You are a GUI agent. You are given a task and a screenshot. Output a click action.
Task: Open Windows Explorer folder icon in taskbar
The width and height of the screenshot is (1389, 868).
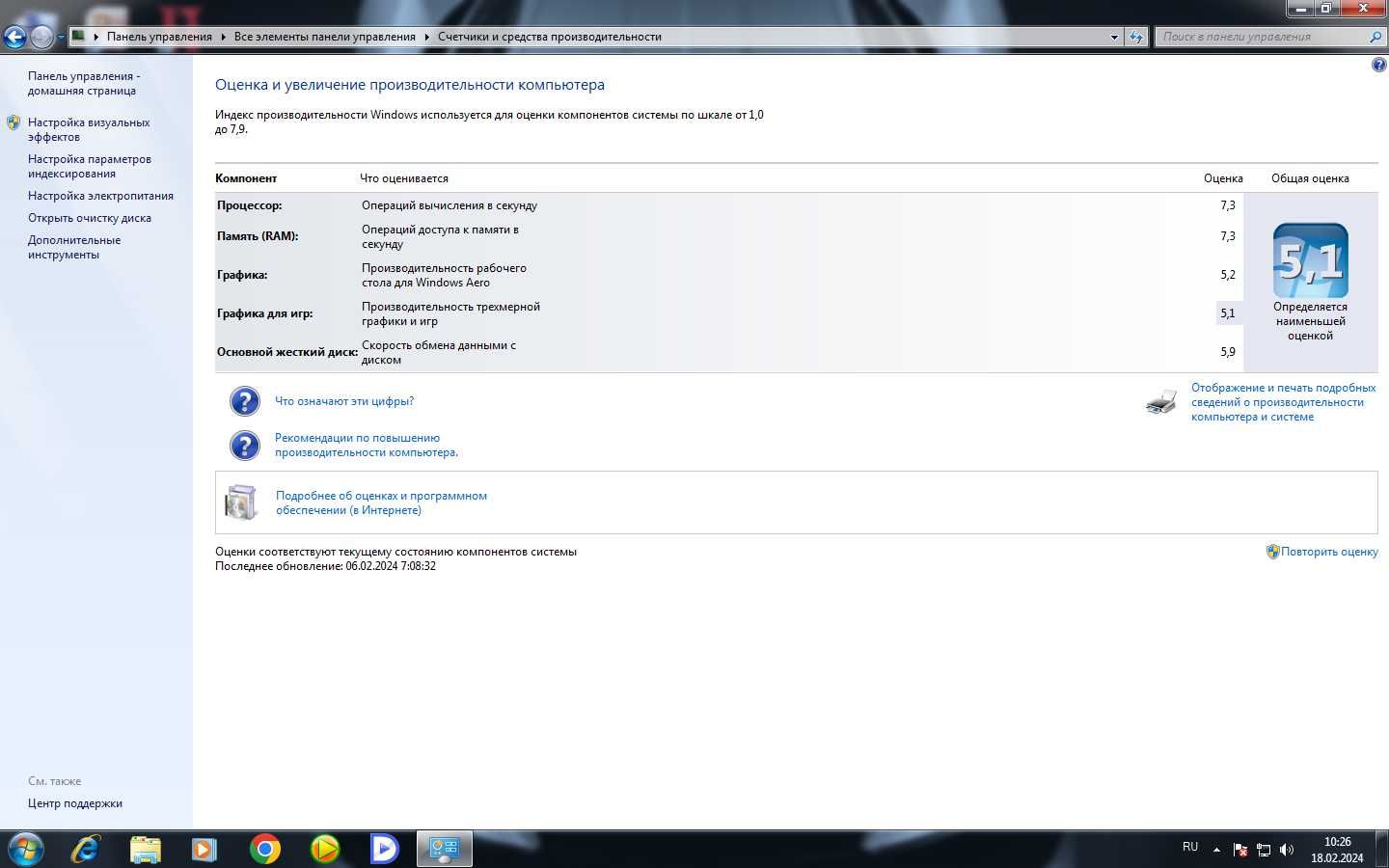tap(146, 849)
